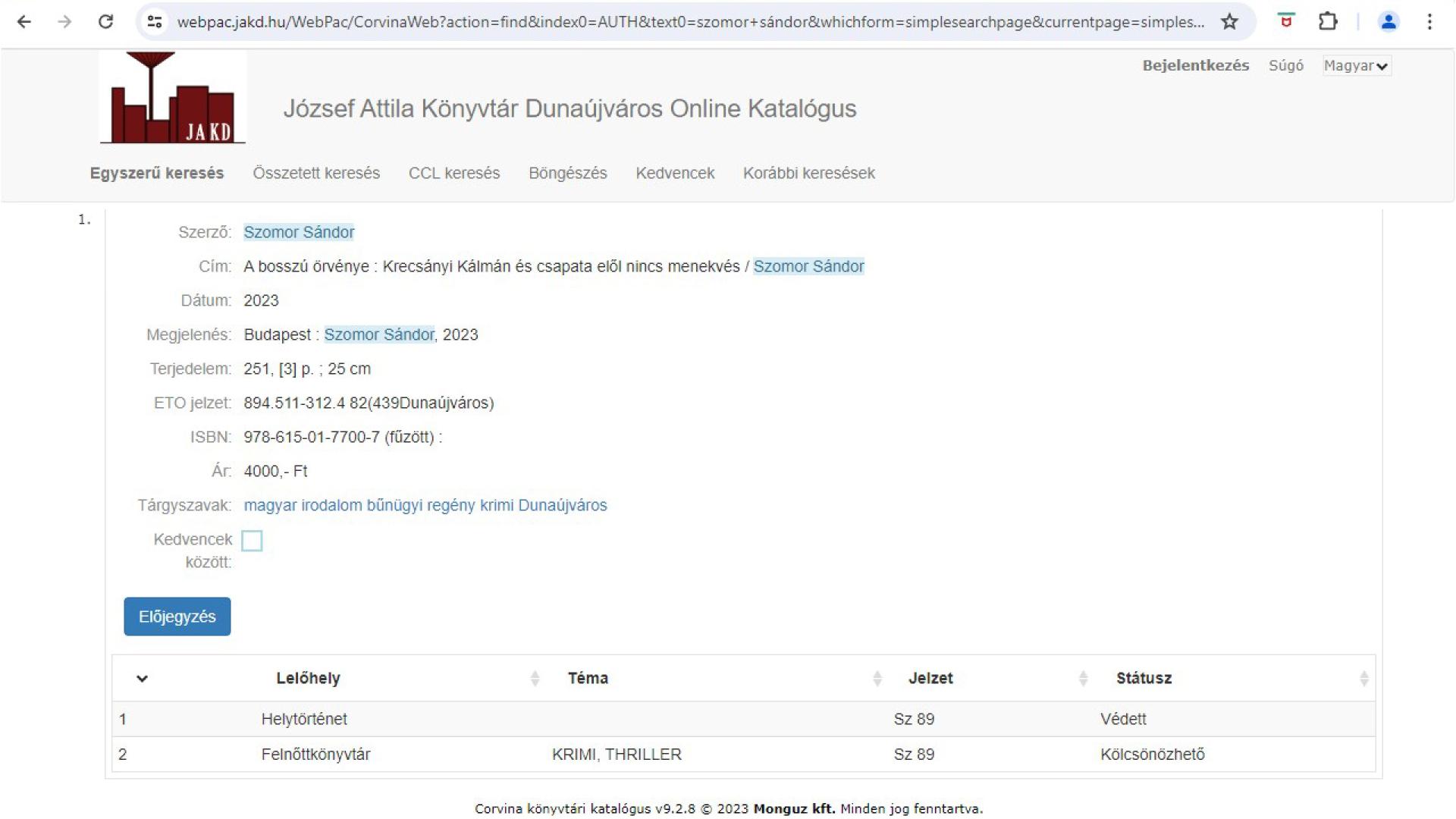Click the Előjegyzés button
Viewport: 1456px width, 819px height.
[177, 617]
